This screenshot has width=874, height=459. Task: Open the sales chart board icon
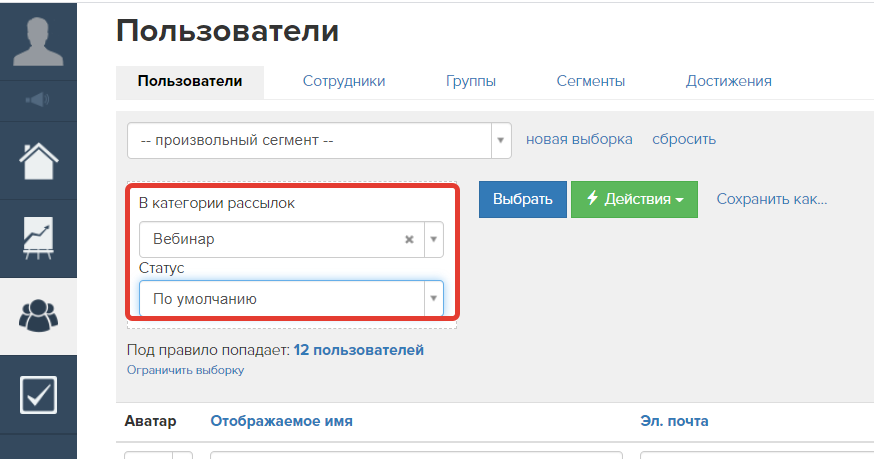pos(38,238)
